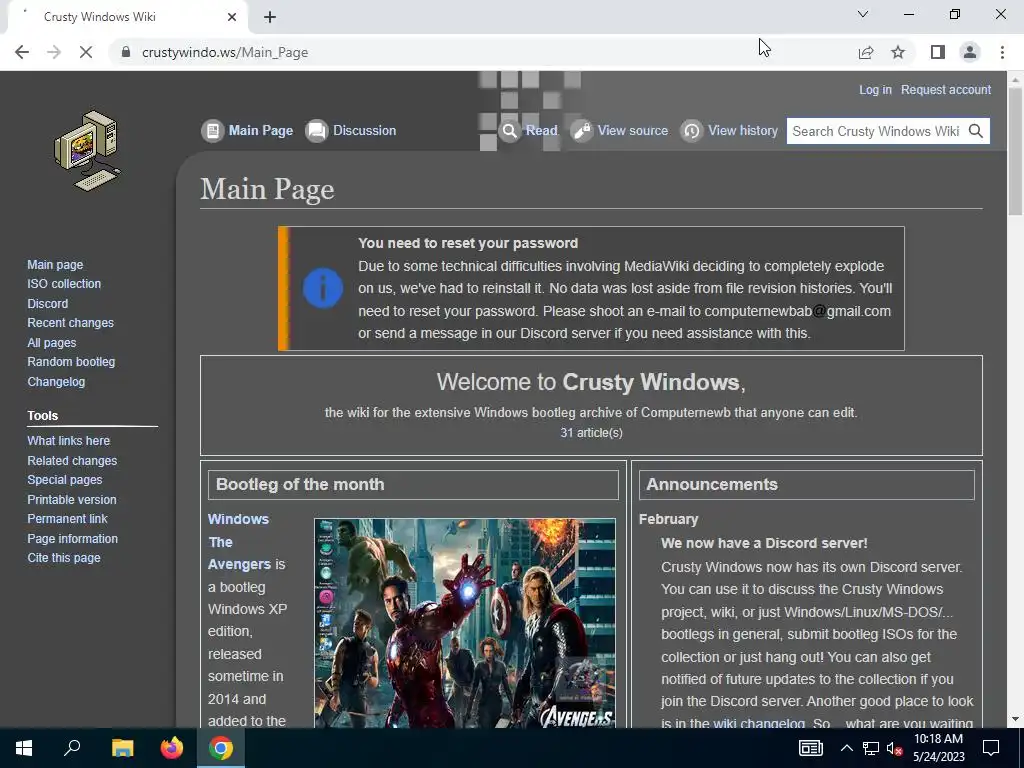
Task: Click the Discussion speech bubble icon
Action: 317,131
